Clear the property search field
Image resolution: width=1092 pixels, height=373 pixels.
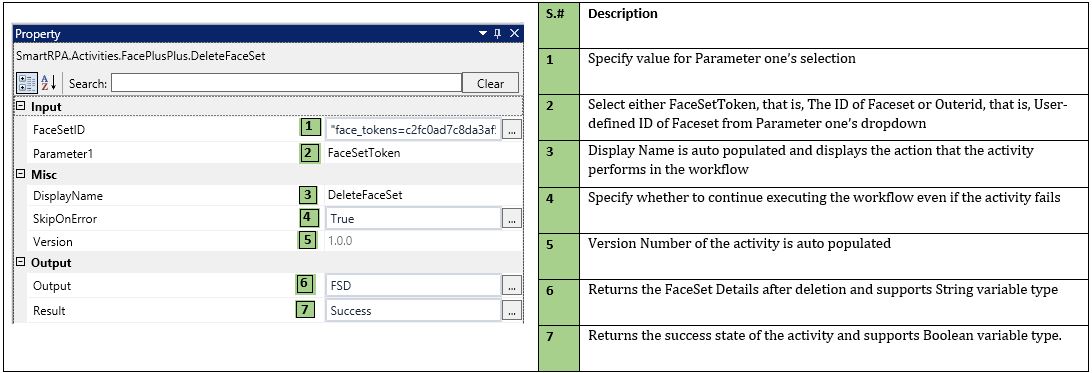tap(490, 83)
